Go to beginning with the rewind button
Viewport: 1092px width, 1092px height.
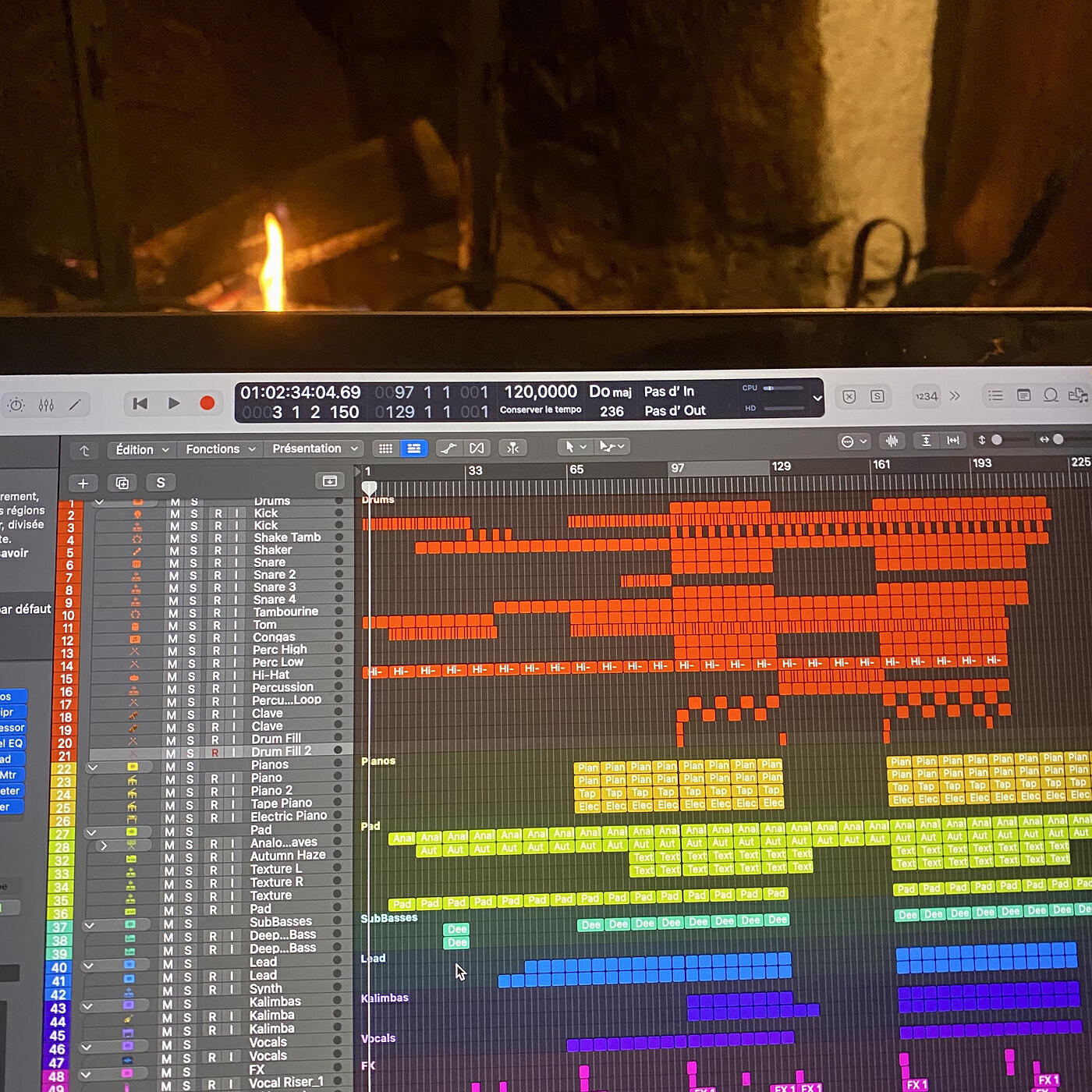[140, 403]
